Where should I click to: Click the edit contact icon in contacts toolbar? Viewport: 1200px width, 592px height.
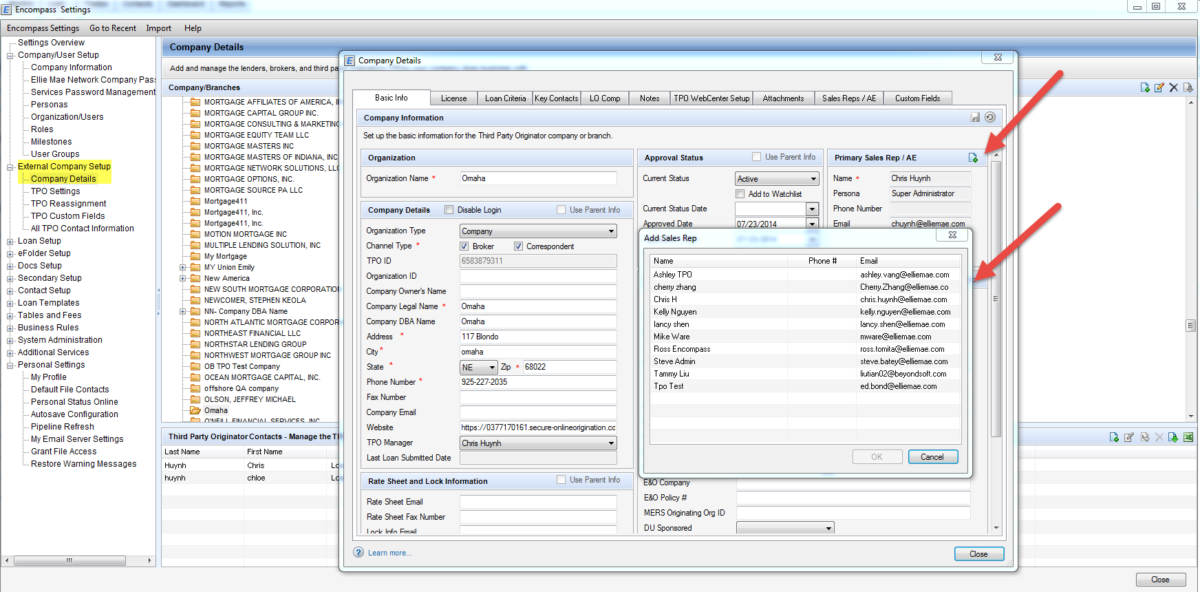(1127, 438)
